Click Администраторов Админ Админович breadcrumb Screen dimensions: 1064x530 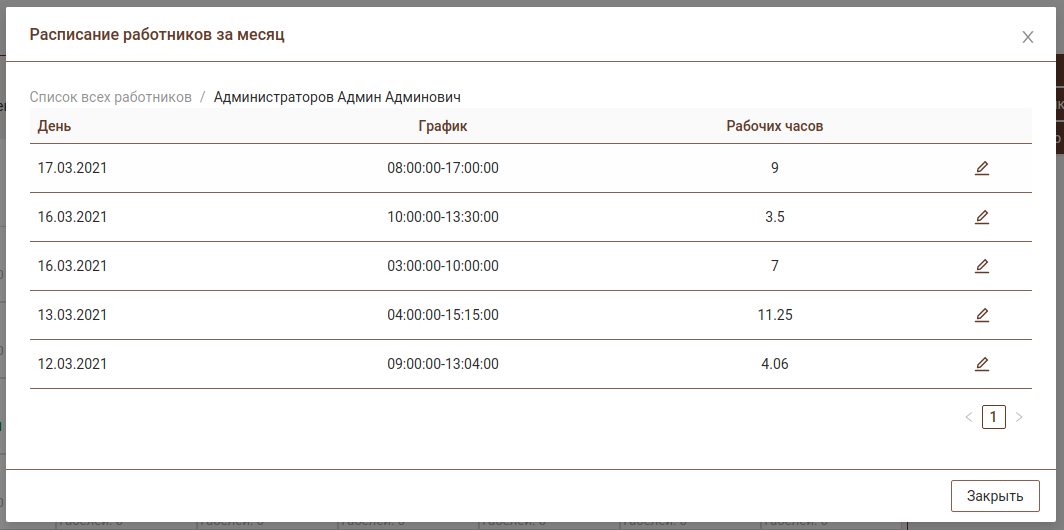click(337, 97)
